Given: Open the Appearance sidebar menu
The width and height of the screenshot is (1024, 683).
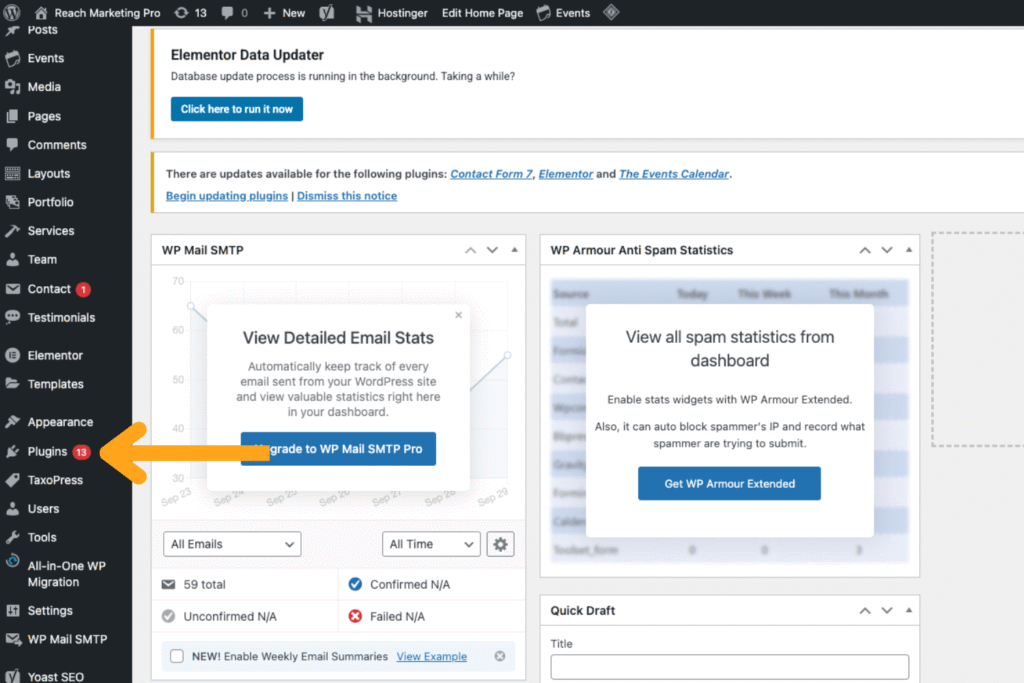Looking at the screenshot, I should tap(60, 422).
